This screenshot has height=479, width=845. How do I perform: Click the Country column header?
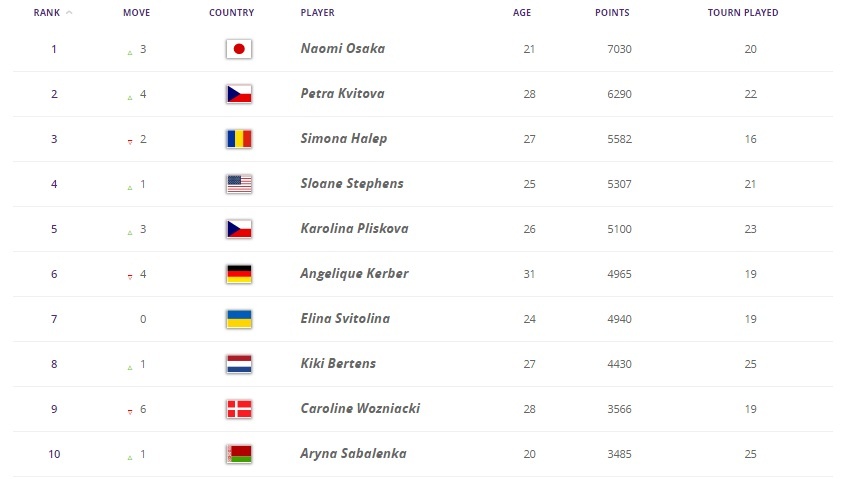click(231, 13)
